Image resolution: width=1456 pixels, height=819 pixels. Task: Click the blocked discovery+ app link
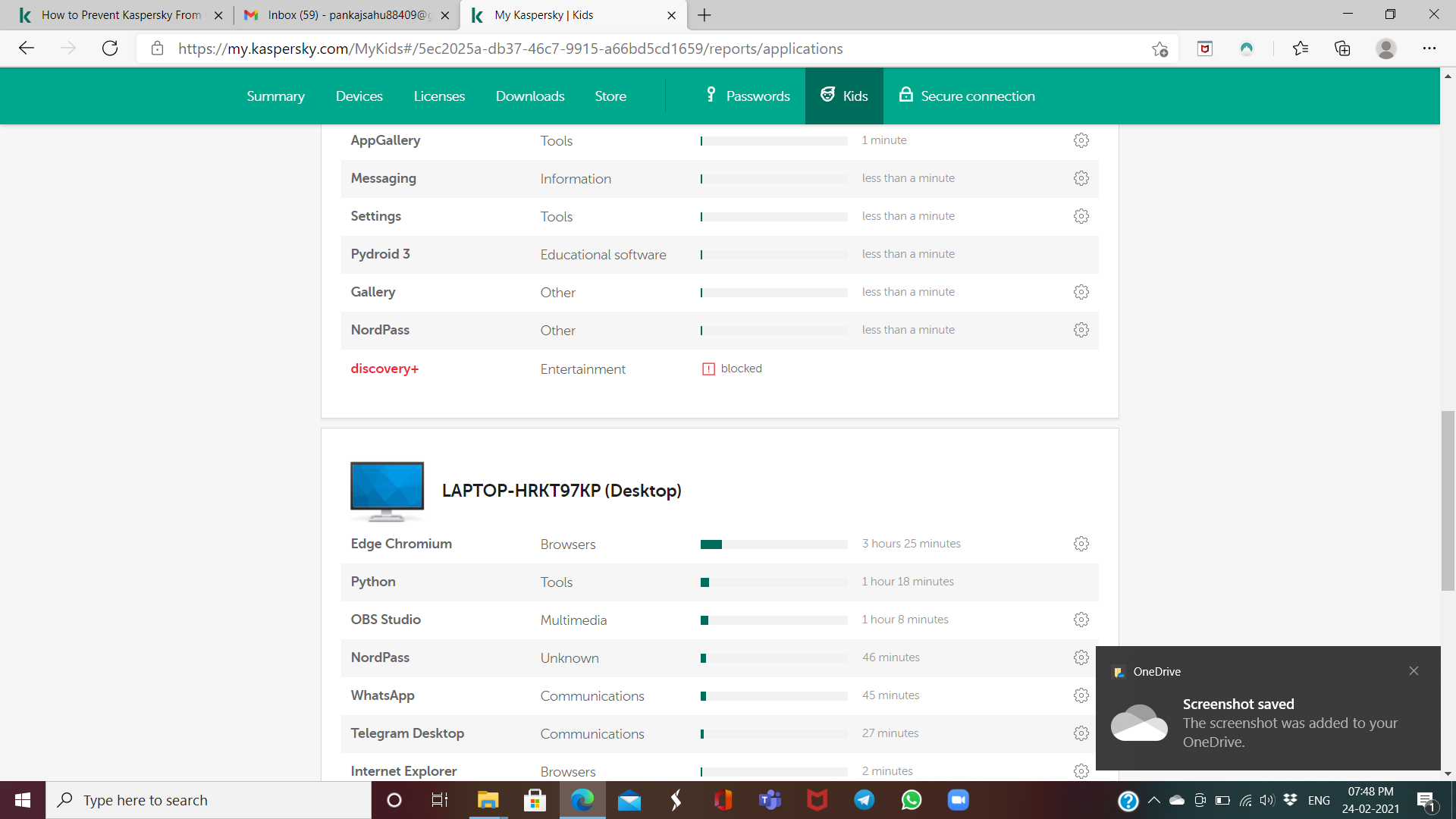click(384, 369)
